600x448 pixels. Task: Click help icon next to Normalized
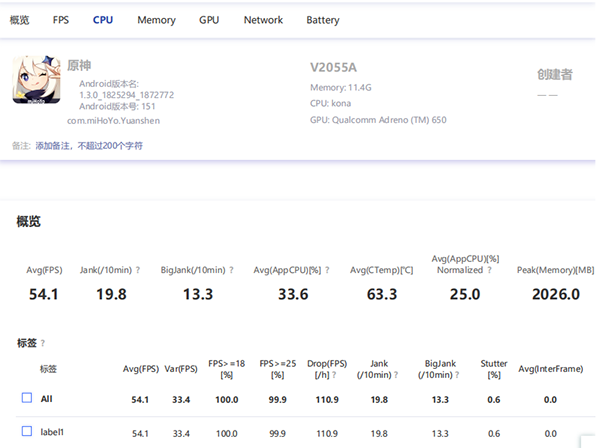click(489, 270)
